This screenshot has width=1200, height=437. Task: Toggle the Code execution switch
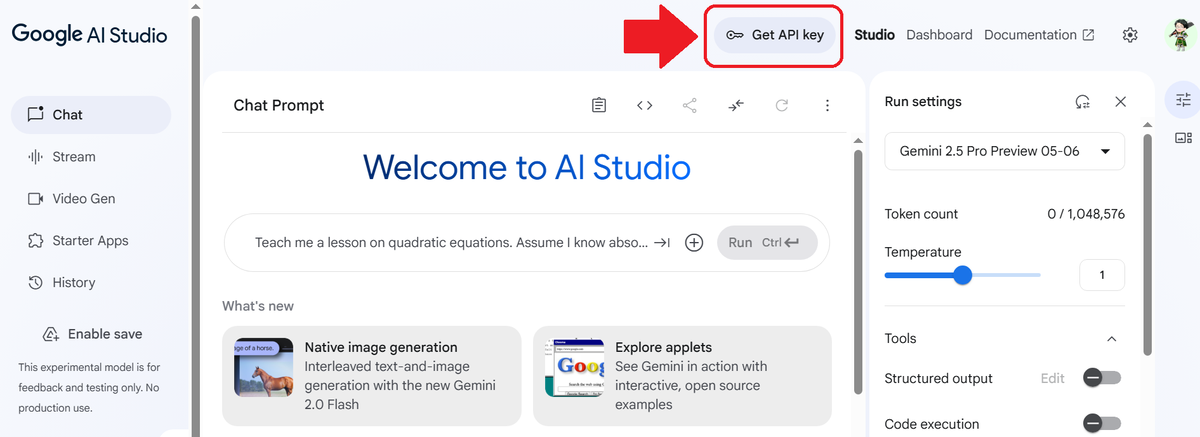pos(1102,424)
